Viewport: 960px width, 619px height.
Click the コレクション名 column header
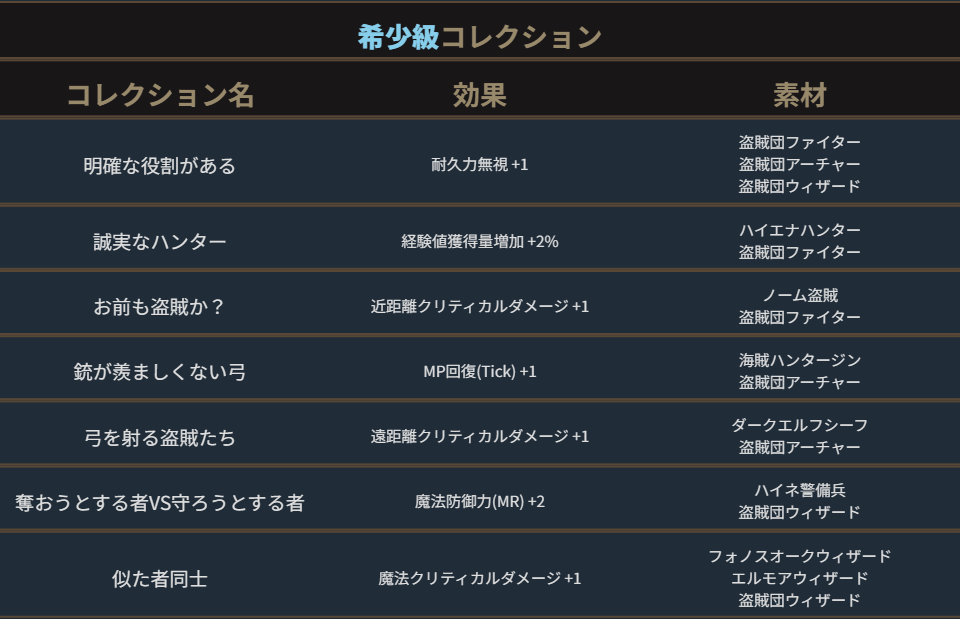tap(160, 95)
